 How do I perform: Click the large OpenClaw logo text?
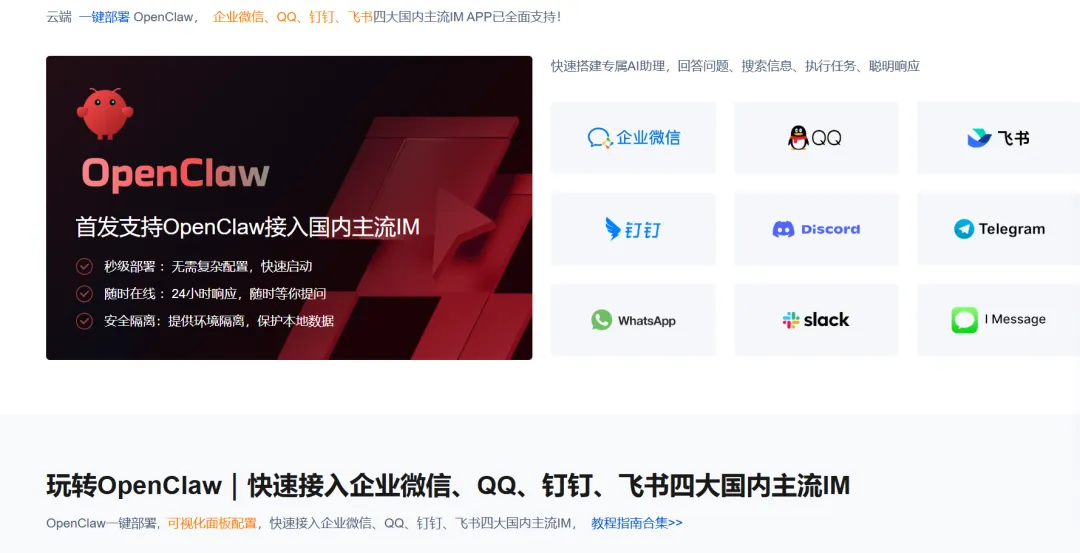pyautogui.click(x=176, y=174)
